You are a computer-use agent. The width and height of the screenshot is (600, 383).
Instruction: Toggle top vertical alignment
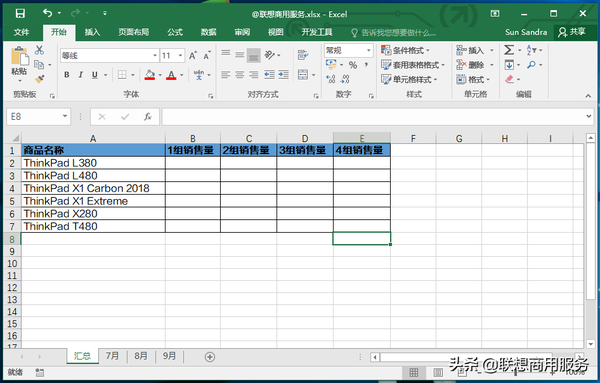pyautogui.click(x=226, y=53)
